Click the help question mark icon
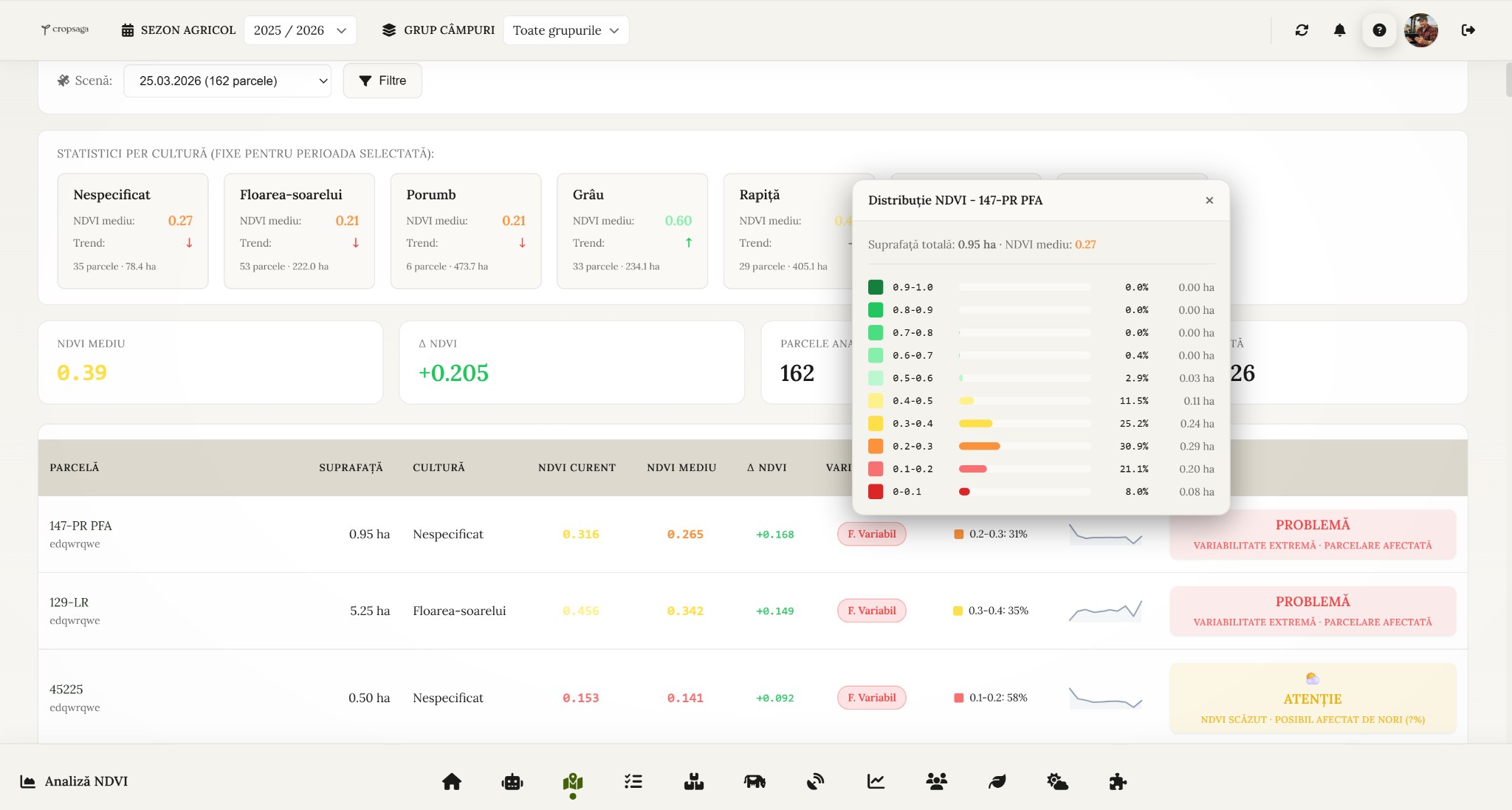1512x810 pixels. click(x=1378, y=30)
